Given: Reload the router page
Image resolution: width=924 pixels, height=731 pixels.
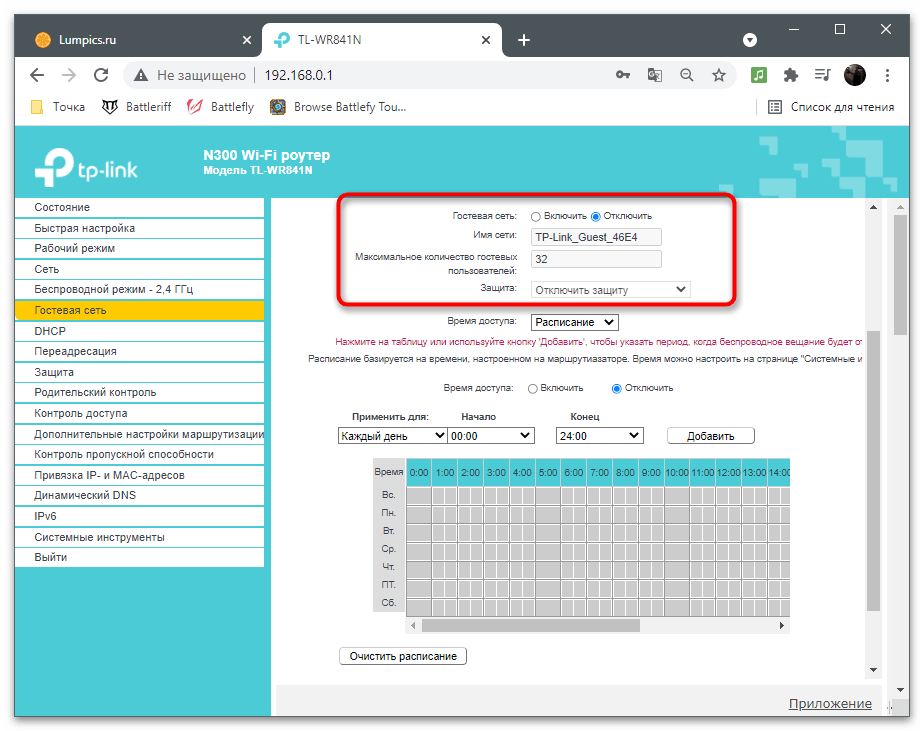Looking at the screenshot, I should tap(101, 75).
